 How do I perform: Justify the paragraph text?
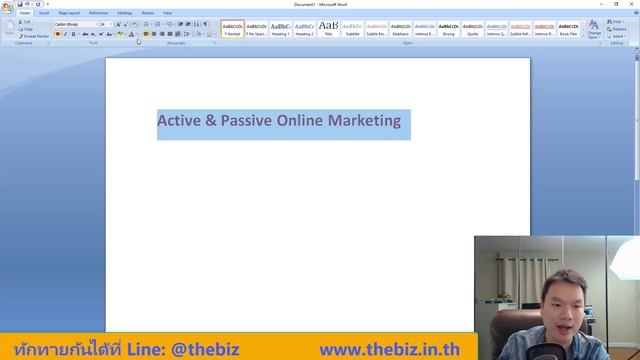click(170, 34)
